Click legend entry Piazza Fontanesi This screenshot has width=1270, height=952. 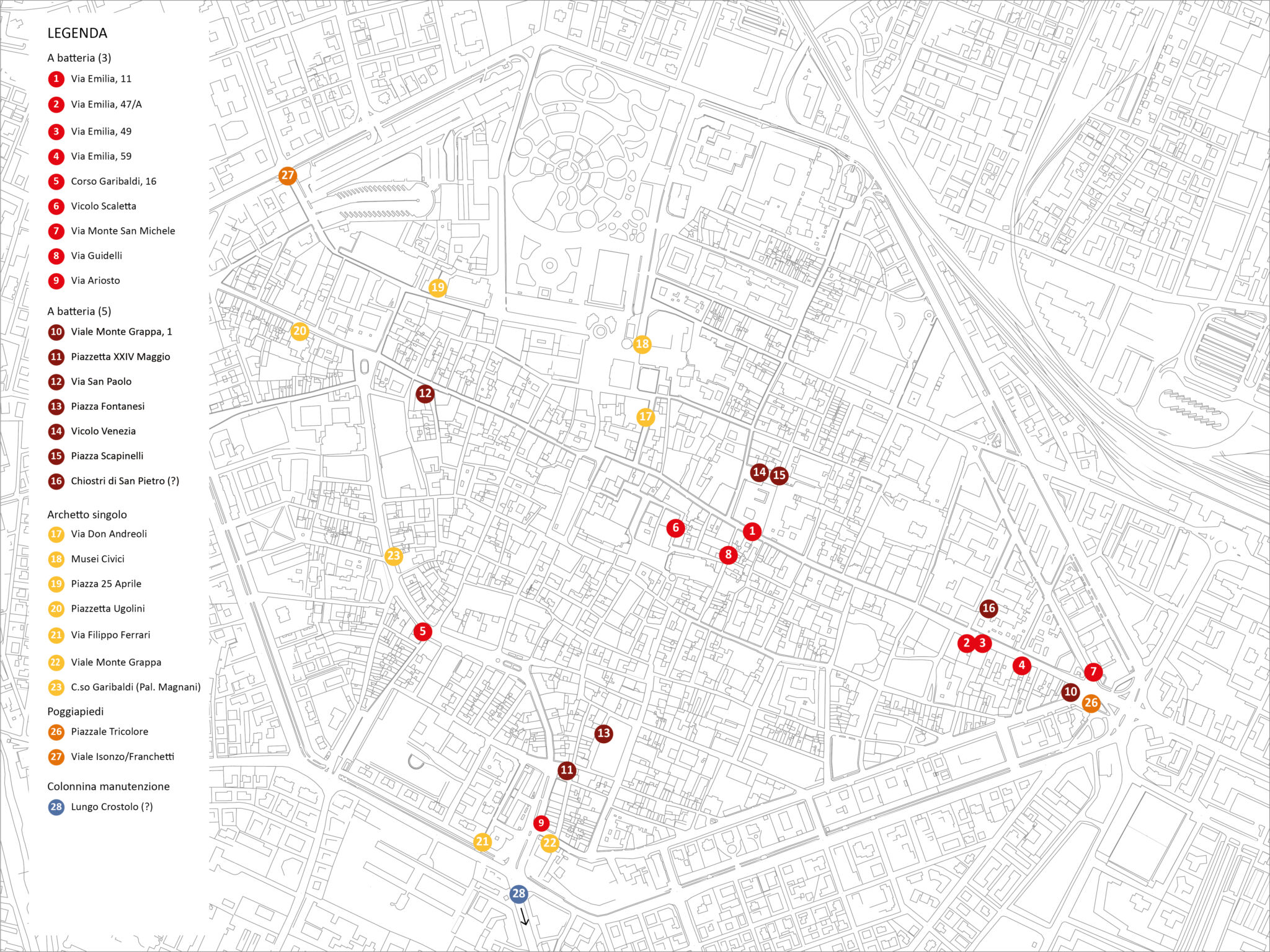pos(107,407)
